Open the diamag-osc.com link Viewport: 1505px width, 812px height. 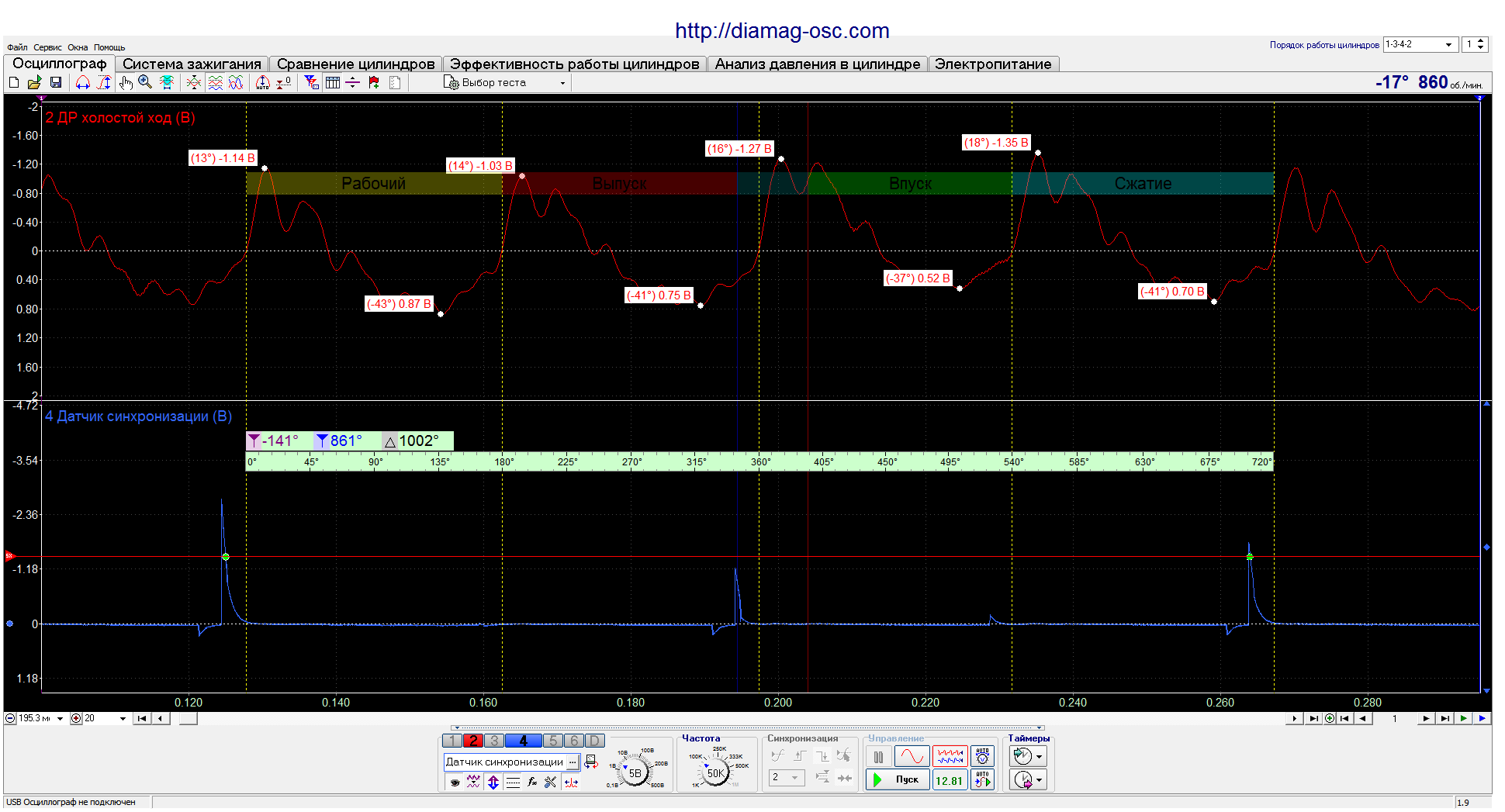click(782, 31)
